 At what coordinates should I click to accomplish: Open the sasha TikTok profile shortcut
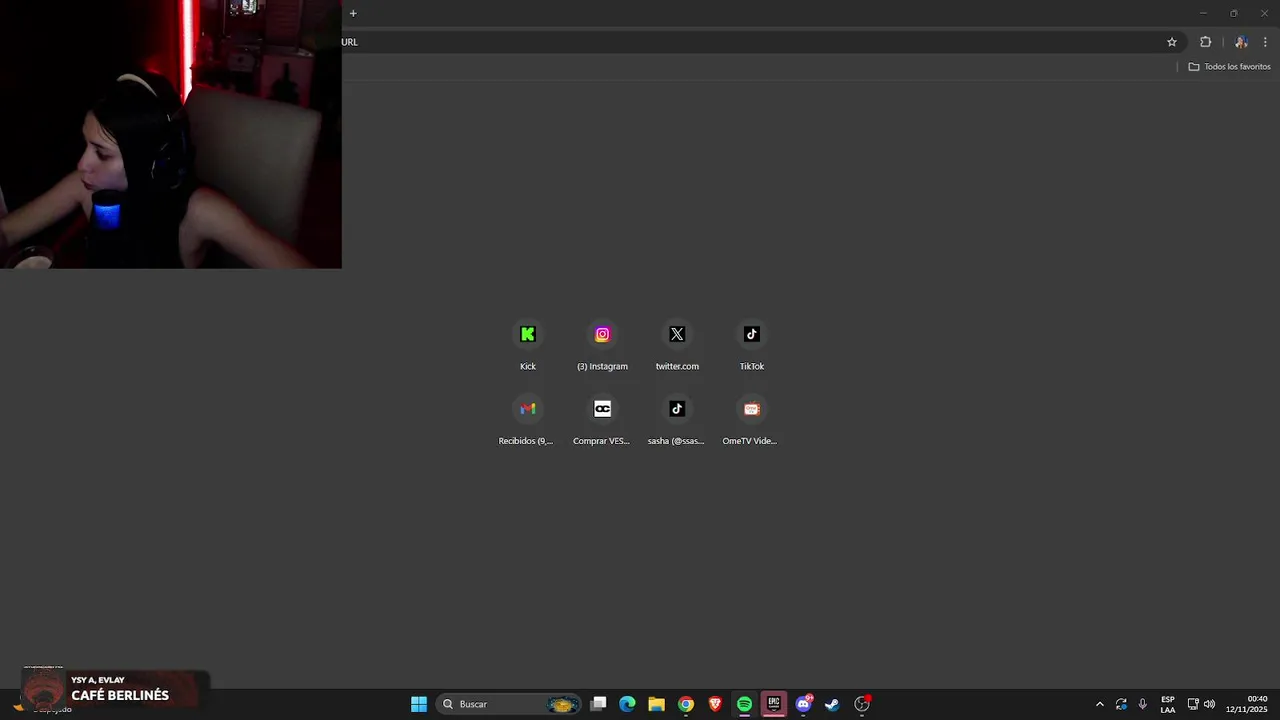[x=677, y=420]
